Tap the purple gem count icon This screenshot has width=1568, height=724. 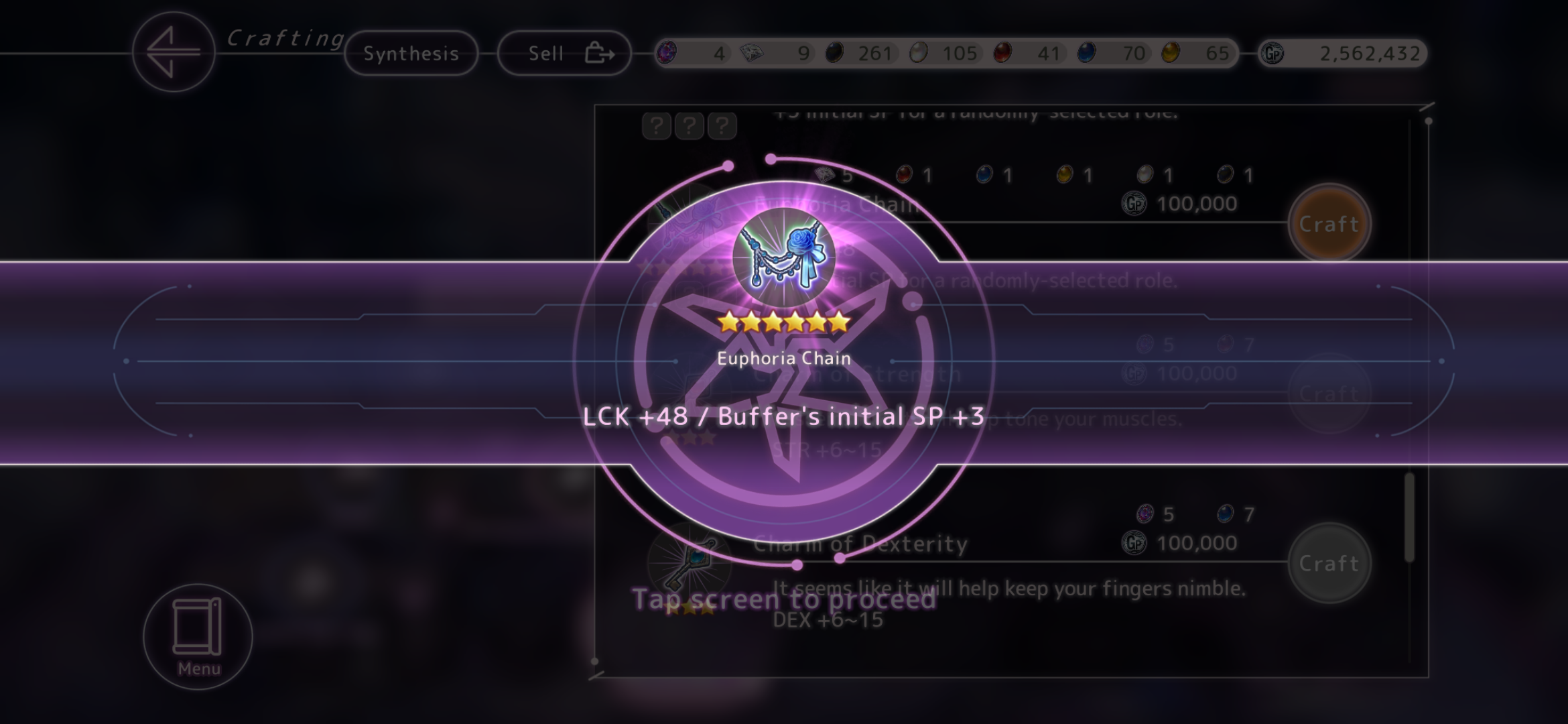(667, 52)
